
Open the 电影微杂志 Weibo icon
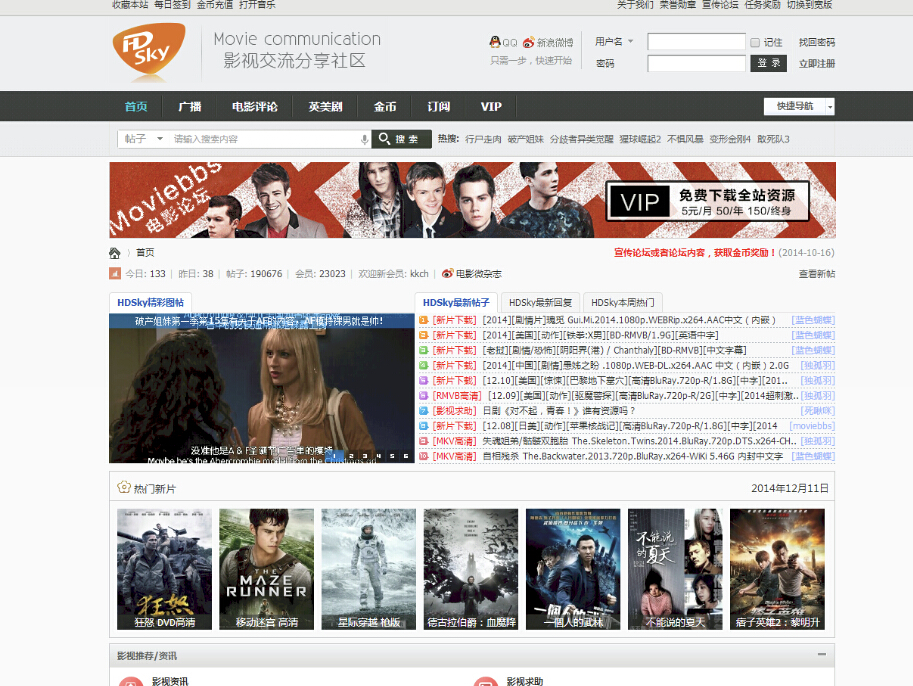click(x=447, y=273)
